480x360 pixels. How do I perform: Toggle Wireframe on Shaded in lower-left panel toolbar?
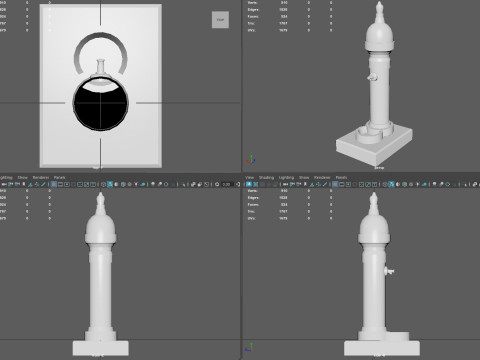click(x=123, y=184)
